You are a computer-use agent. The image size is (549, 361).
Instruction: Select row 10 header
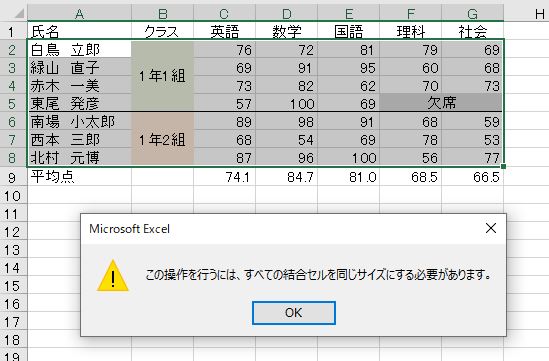tap(13, 195)
